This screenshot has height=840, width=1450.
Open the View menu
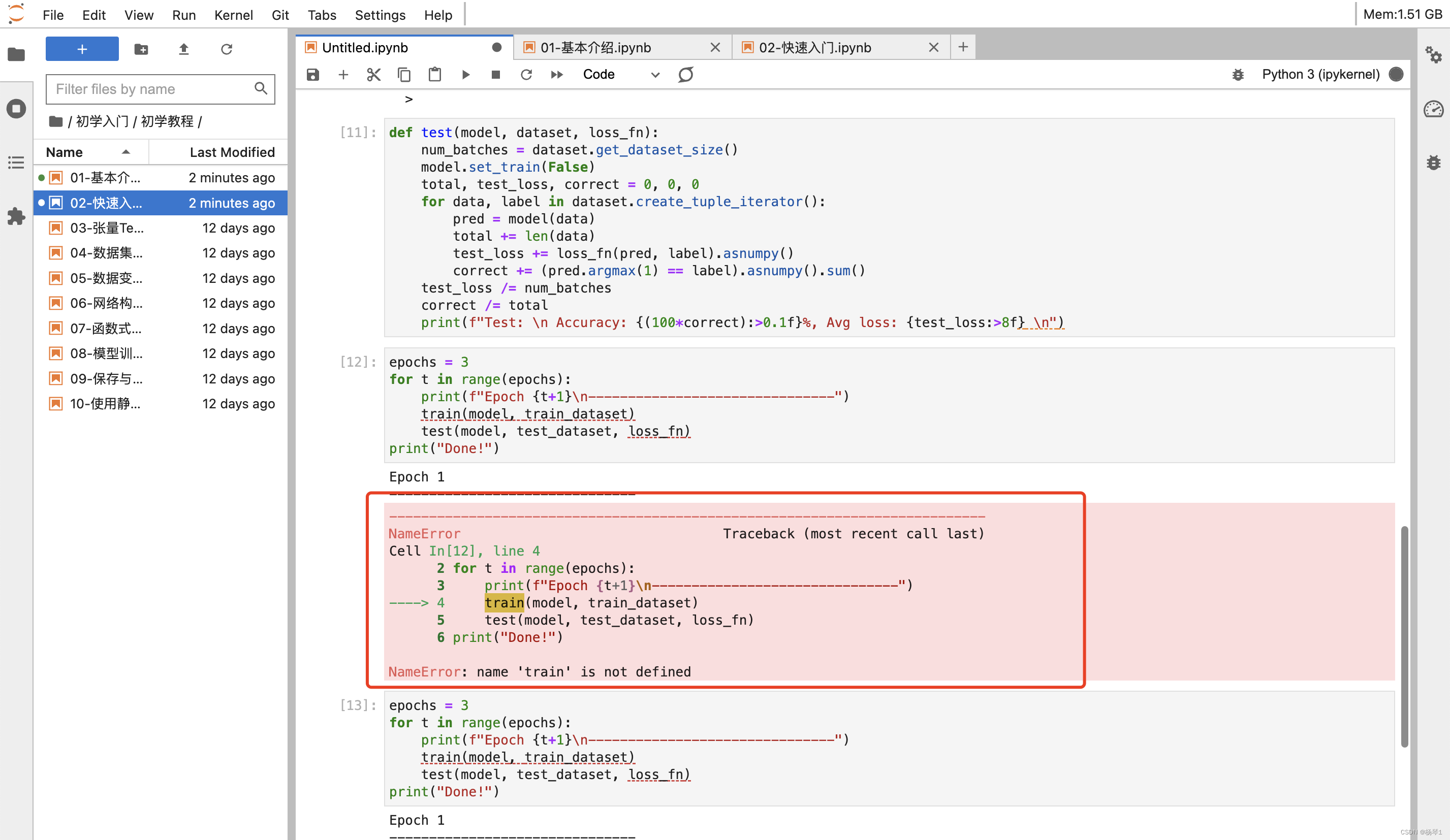point(139,15)
